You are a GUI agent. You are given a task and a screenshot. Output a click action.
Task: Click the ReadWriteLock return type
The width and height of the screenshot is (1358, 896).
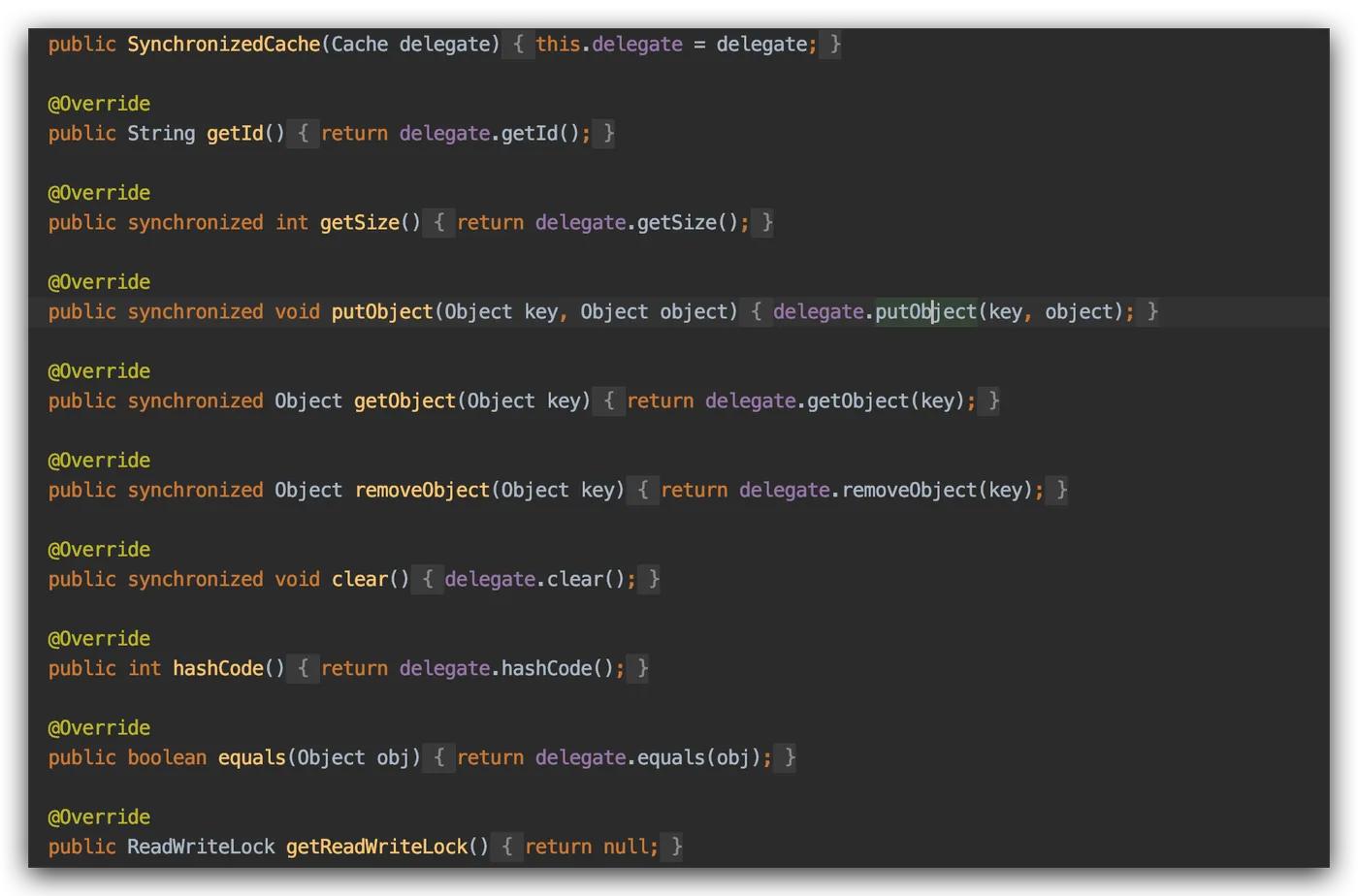[201, 848]
